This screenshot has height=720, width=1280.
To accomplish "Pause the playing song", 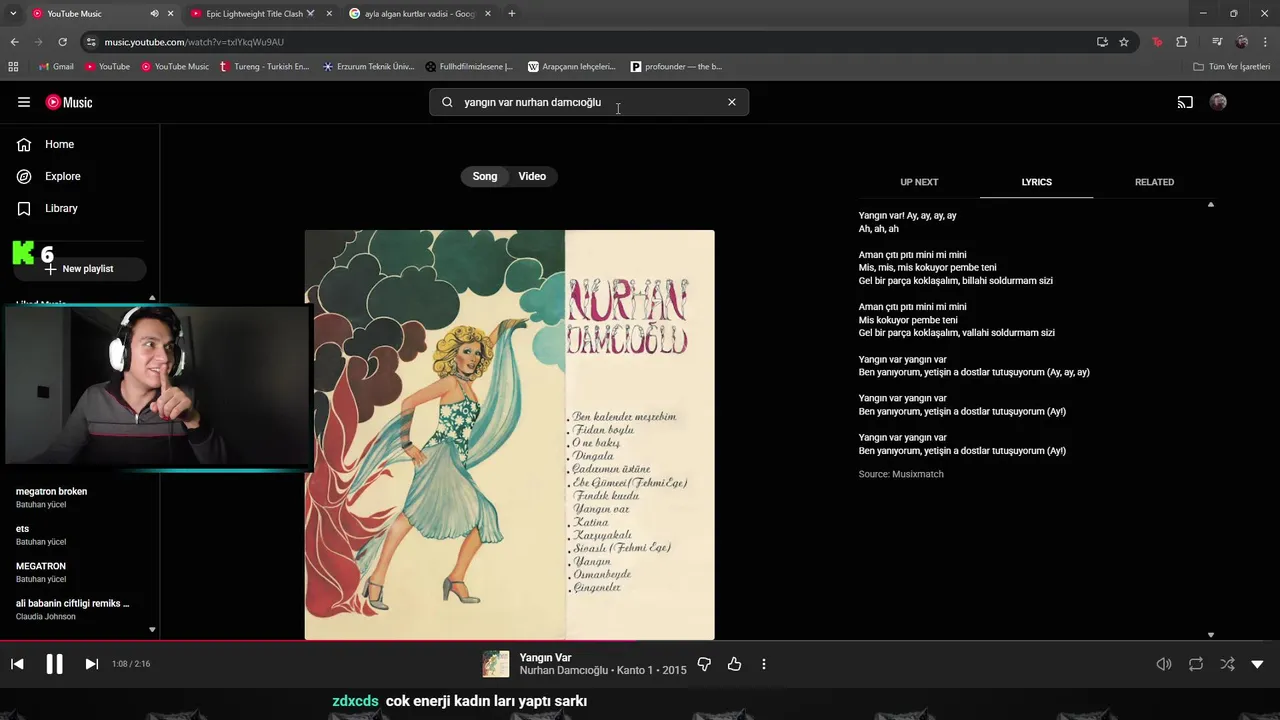I will point(54,664).
